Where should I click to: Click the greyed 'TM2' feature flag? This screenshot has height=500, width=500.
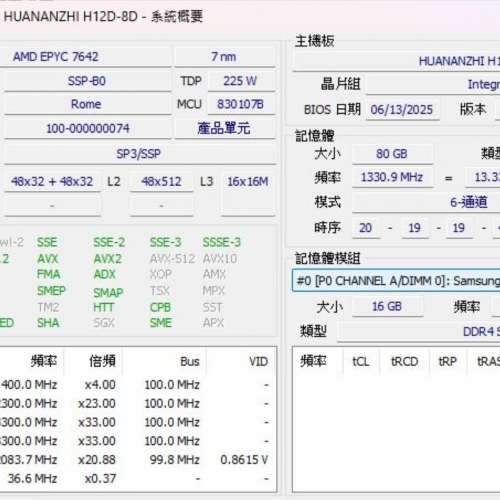point(48,307)
